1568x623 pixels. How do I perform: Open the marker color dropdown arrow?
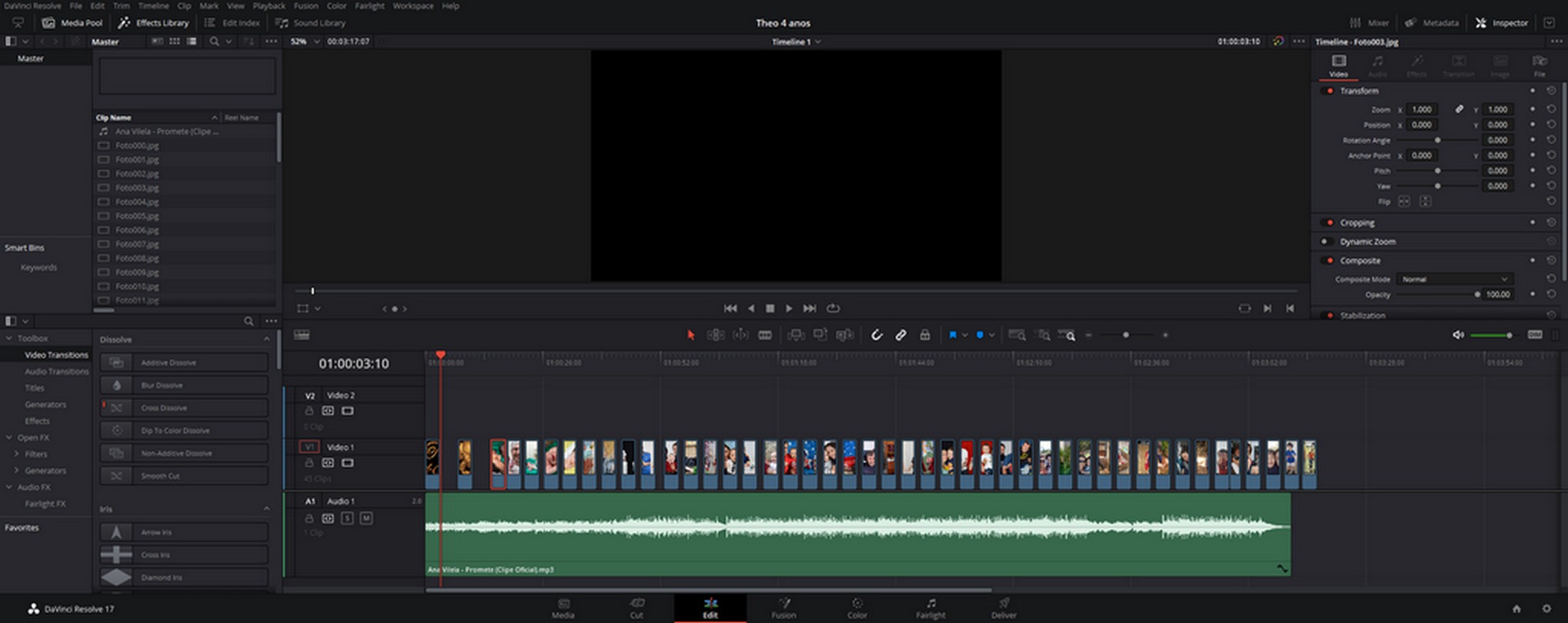(x=991, y=335)
